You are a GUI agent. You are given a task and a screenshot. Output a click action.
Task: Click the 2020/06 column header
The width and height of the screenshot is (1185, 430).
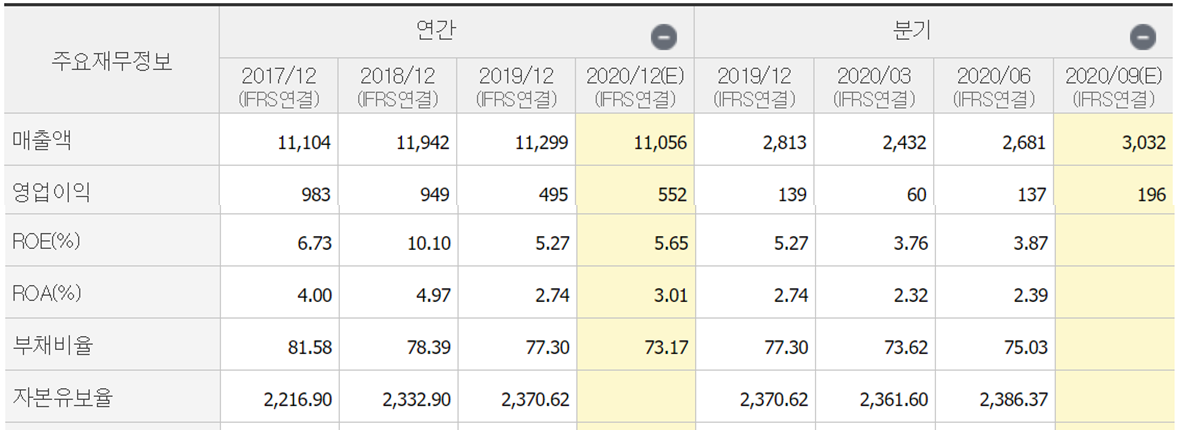coord(993,85)
